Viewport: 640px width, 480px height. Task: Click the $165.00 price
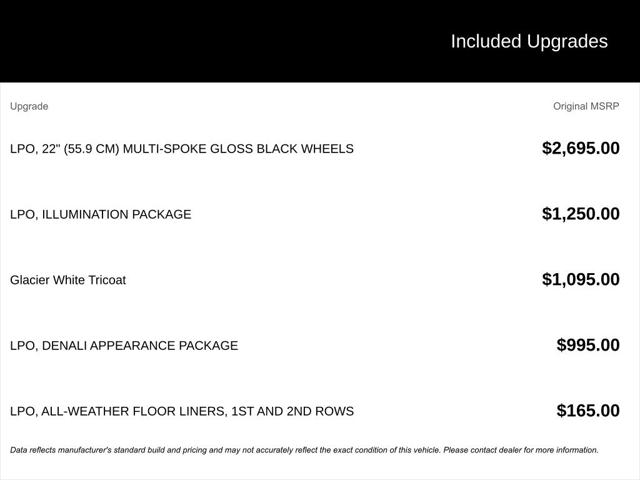click(588, 411)
